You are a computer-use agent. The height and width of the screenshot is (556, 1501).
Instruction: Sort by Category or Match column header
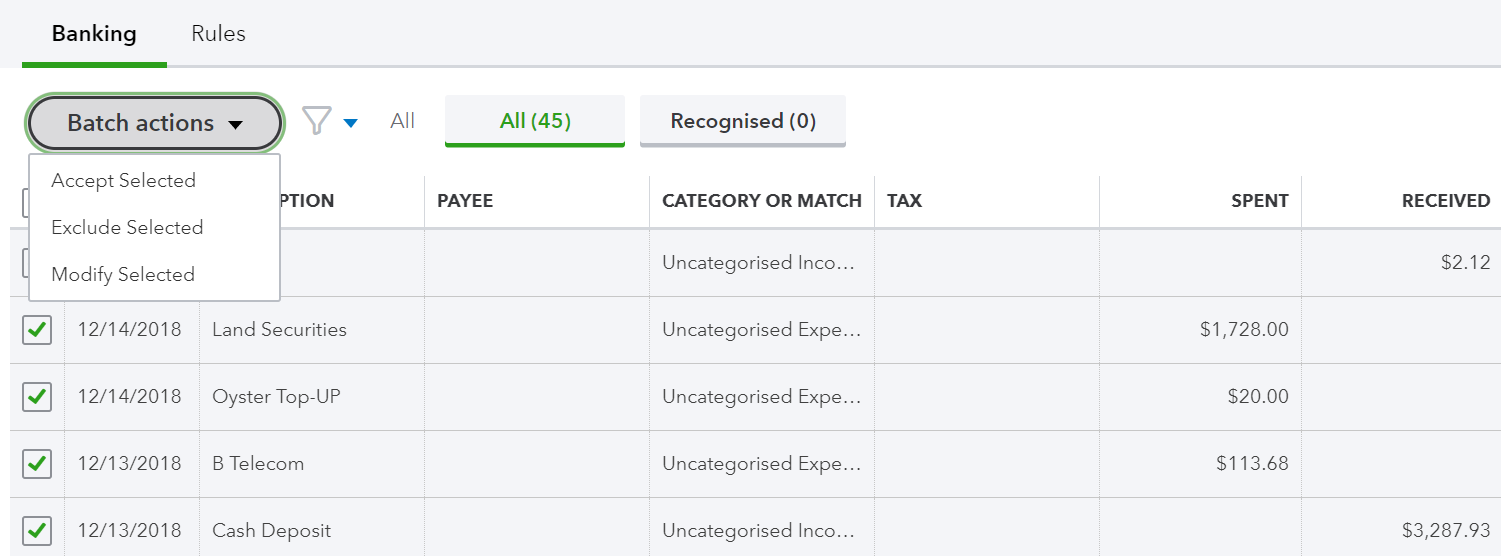click(x=762, y=201)
